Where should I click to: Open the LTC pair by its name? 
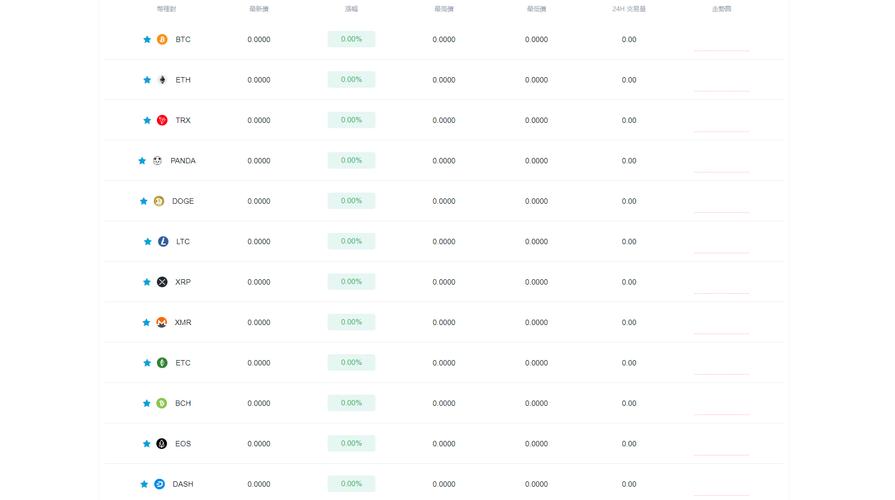[183, 241]
